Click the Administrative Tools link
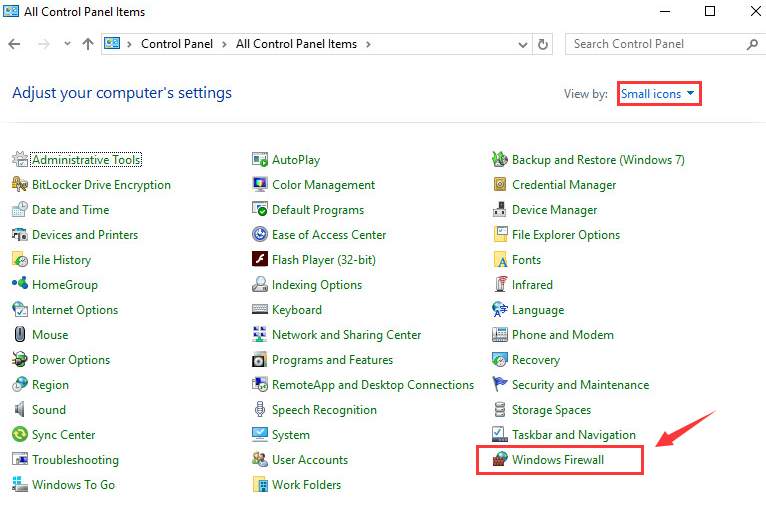 pos(86,160)
